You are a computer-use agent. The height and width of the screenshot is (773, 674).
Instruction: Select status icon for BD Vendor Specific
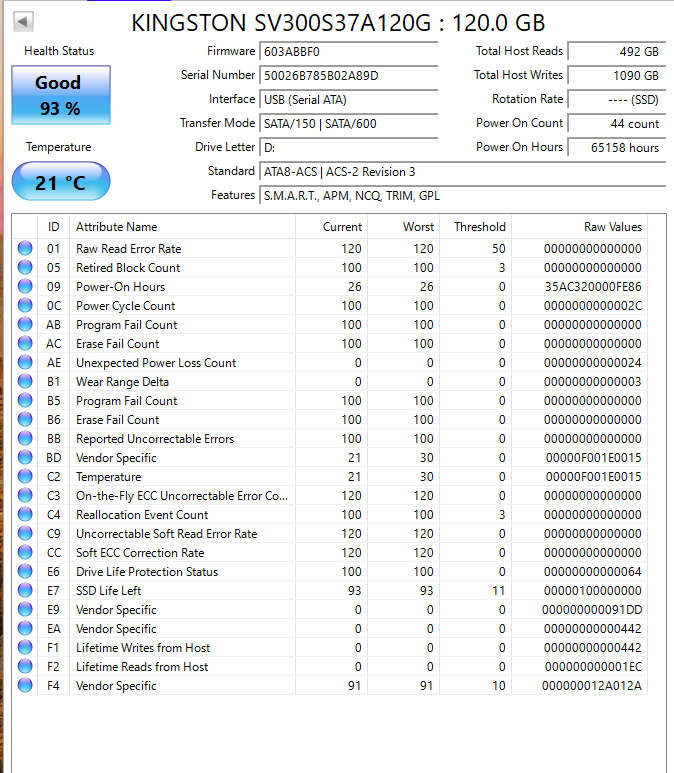25,457
